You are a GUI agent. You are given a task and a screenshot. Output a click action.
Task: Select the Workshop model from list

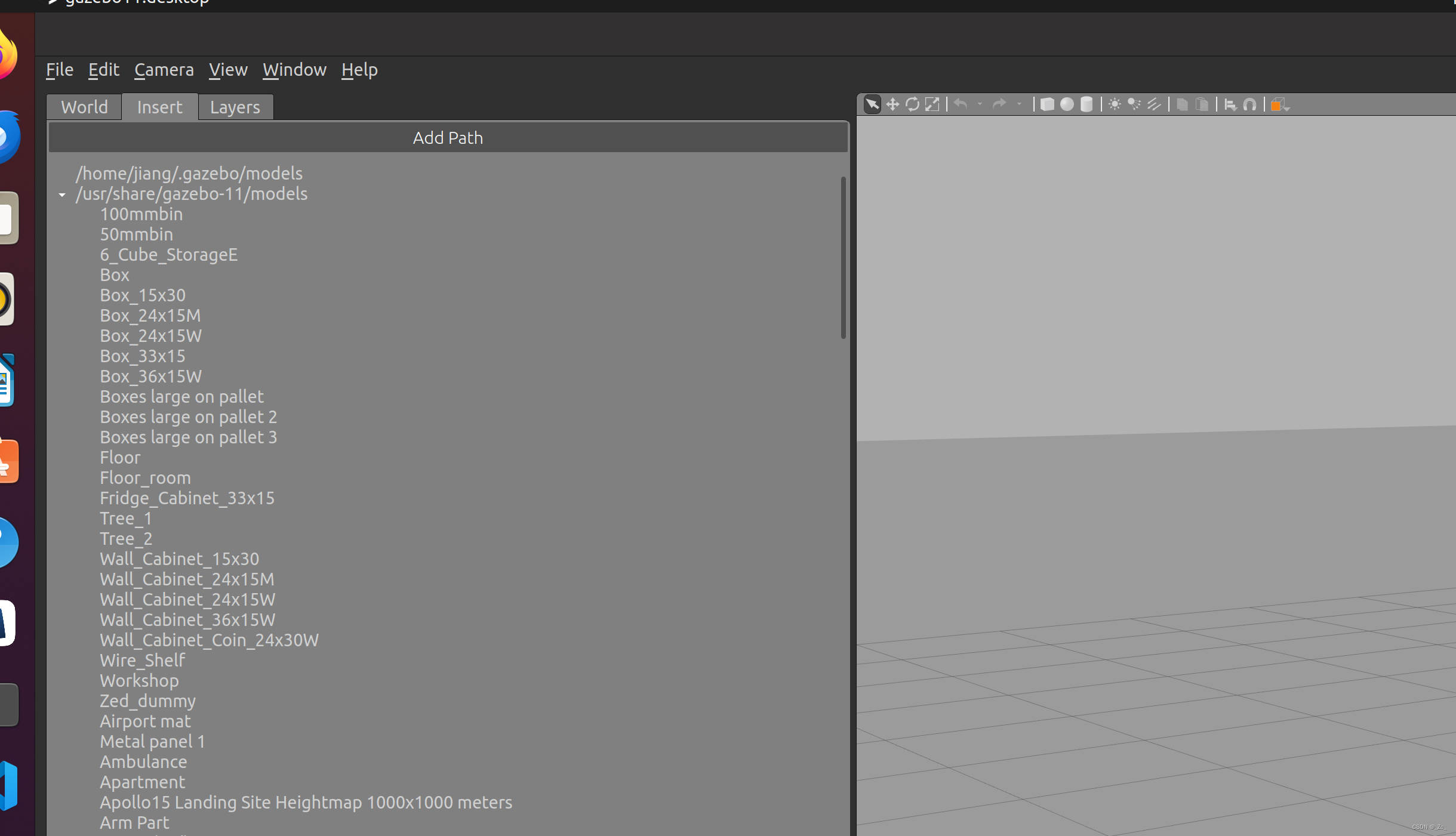[138, 680]
